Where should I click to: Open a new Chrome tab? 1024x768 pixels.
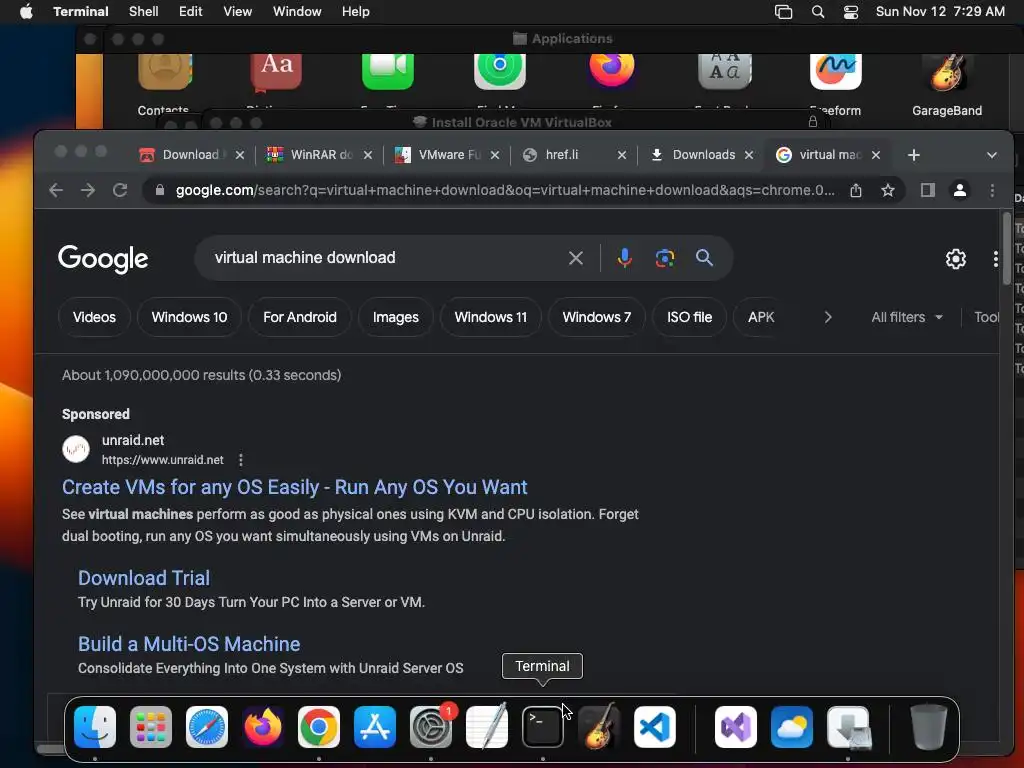[x=914, y=155]
